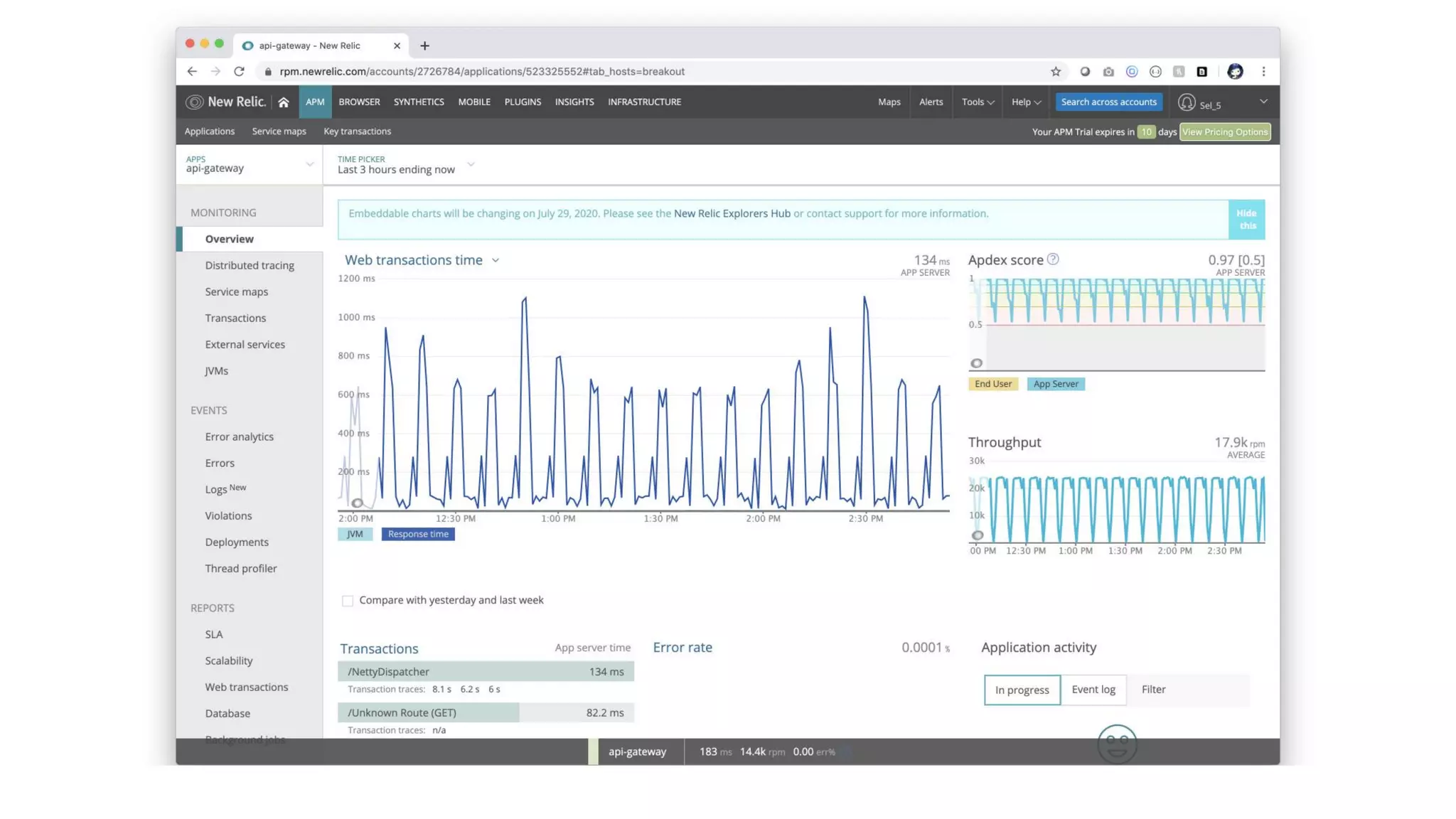Viewport: 1456px width, 819px height.
Task: Toggle the Response time color legend
Action: (418, 534)
